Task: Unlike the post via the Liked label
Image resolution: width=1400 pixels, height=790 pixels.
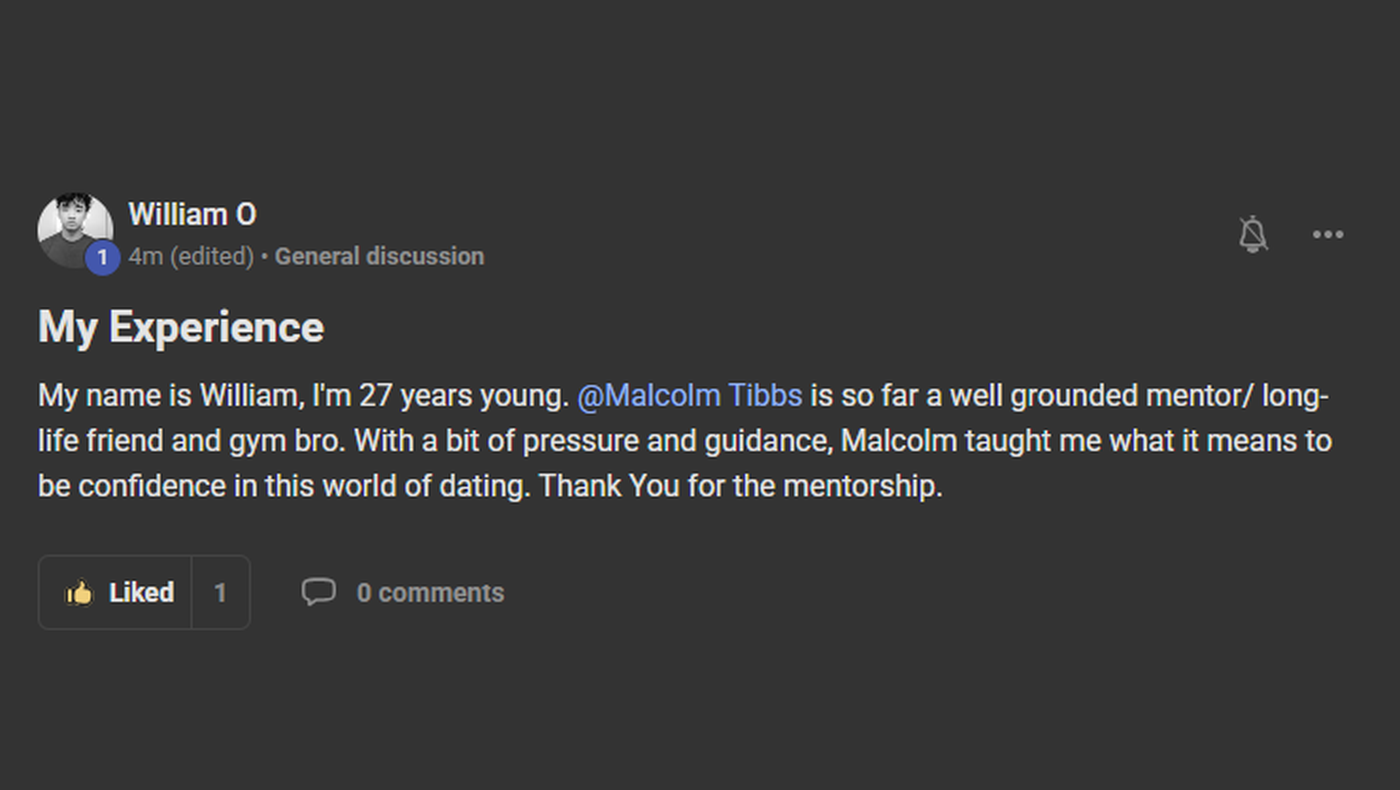Action: [x=141, y=593]
